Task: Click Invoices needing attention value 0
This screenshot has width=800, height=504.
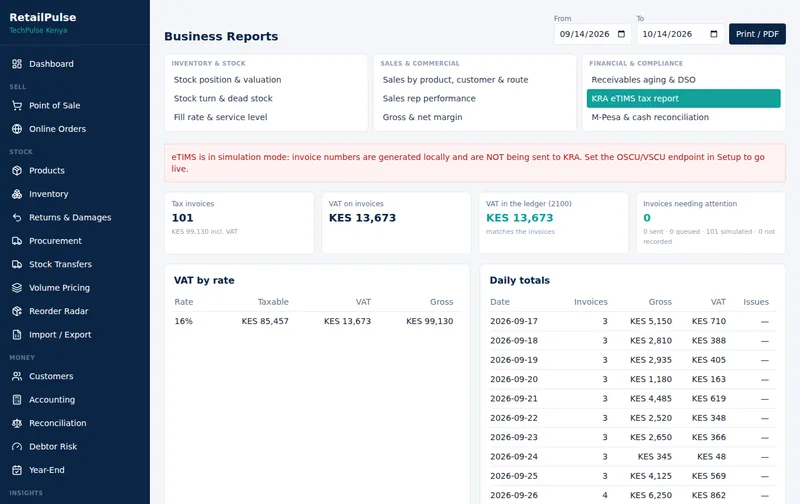Action: tap(647, 218)
